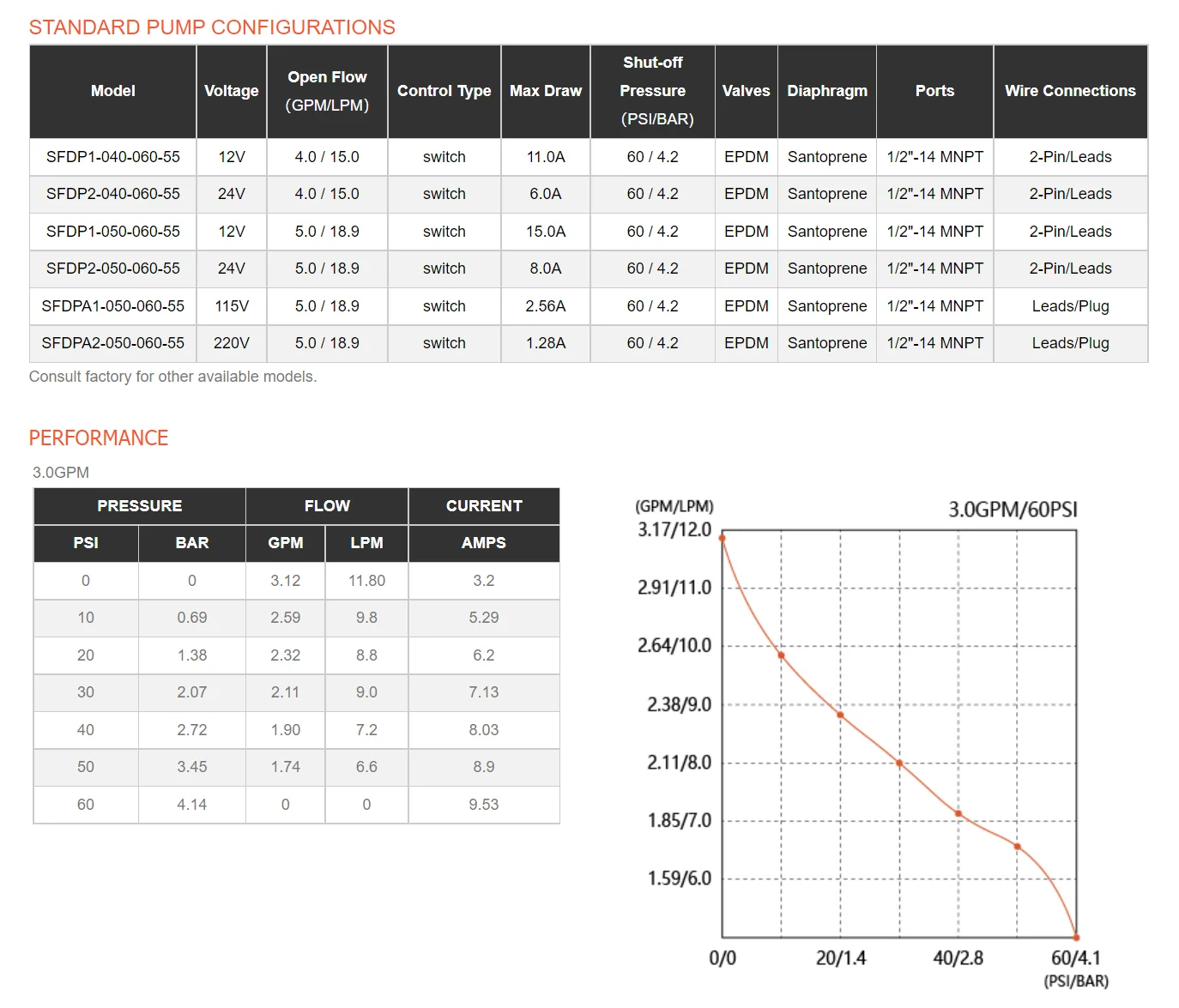Click the 220V voltage cell

232,343
